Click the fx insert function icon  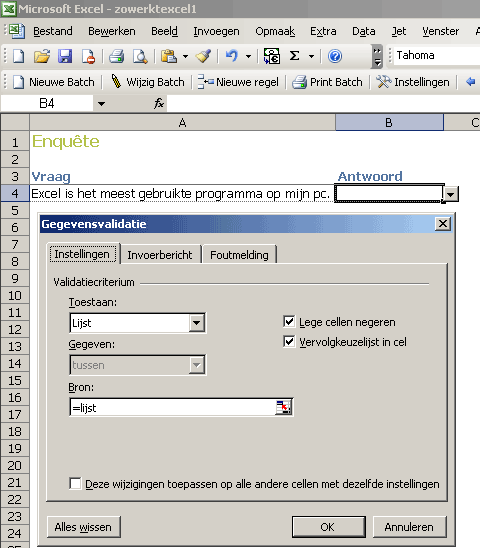pyautogui.click(x=159, y=103)
